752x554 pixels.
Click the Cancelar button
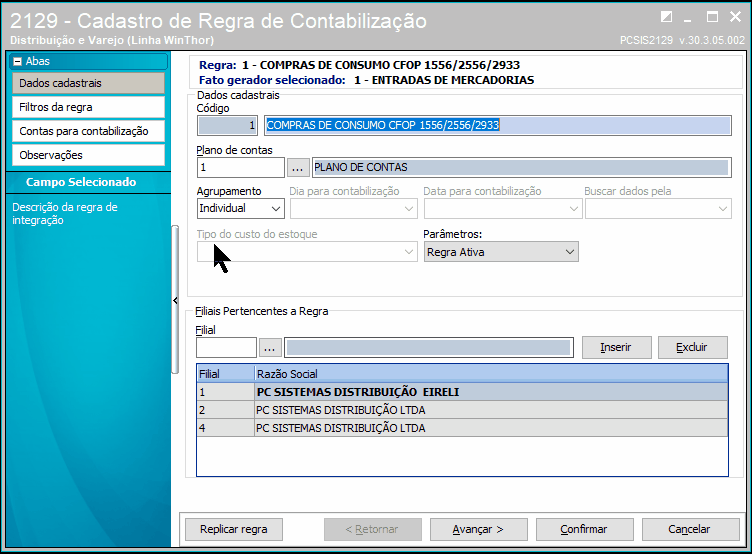click(690, 530)
